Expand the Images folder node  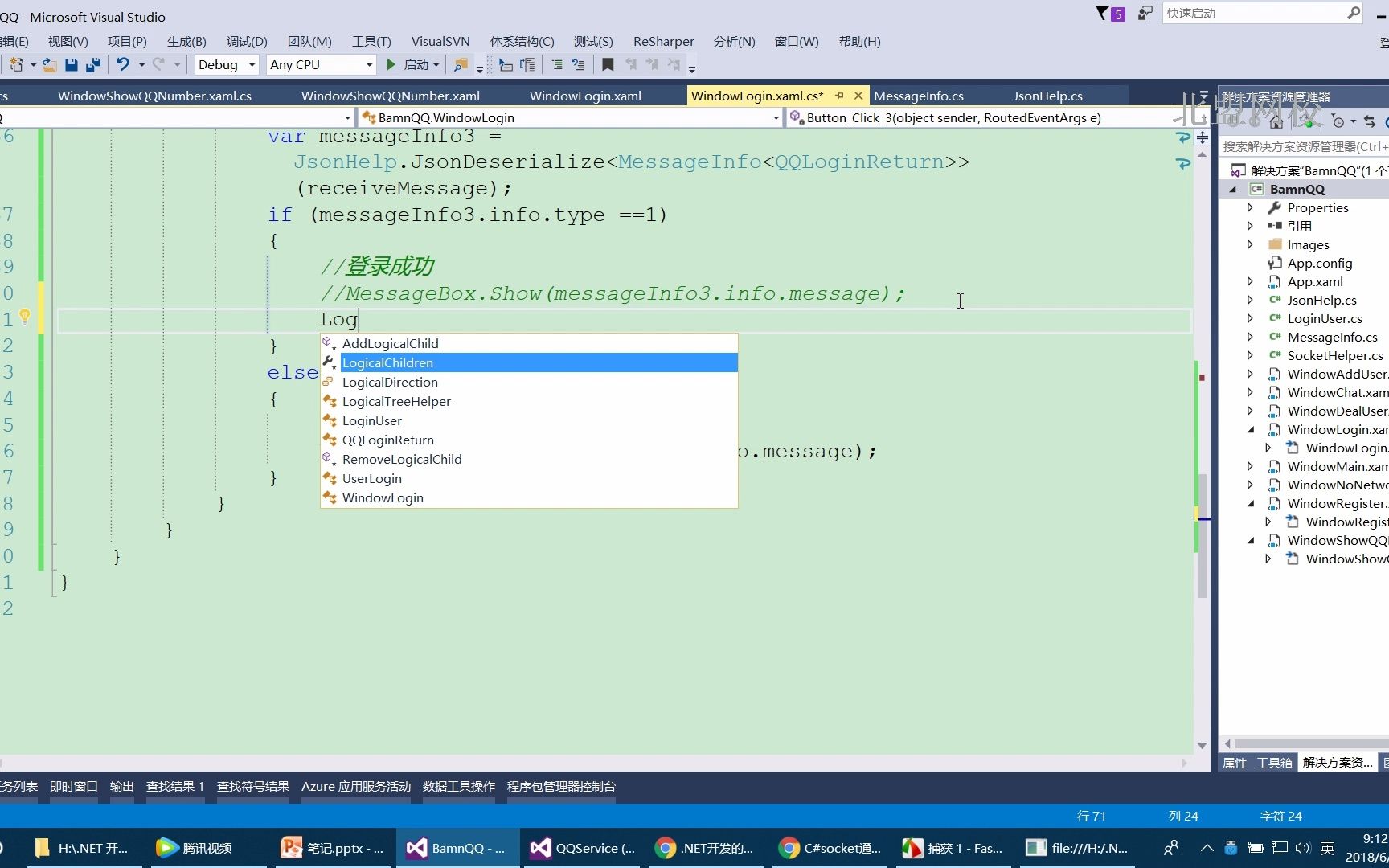pos(1250,244)
